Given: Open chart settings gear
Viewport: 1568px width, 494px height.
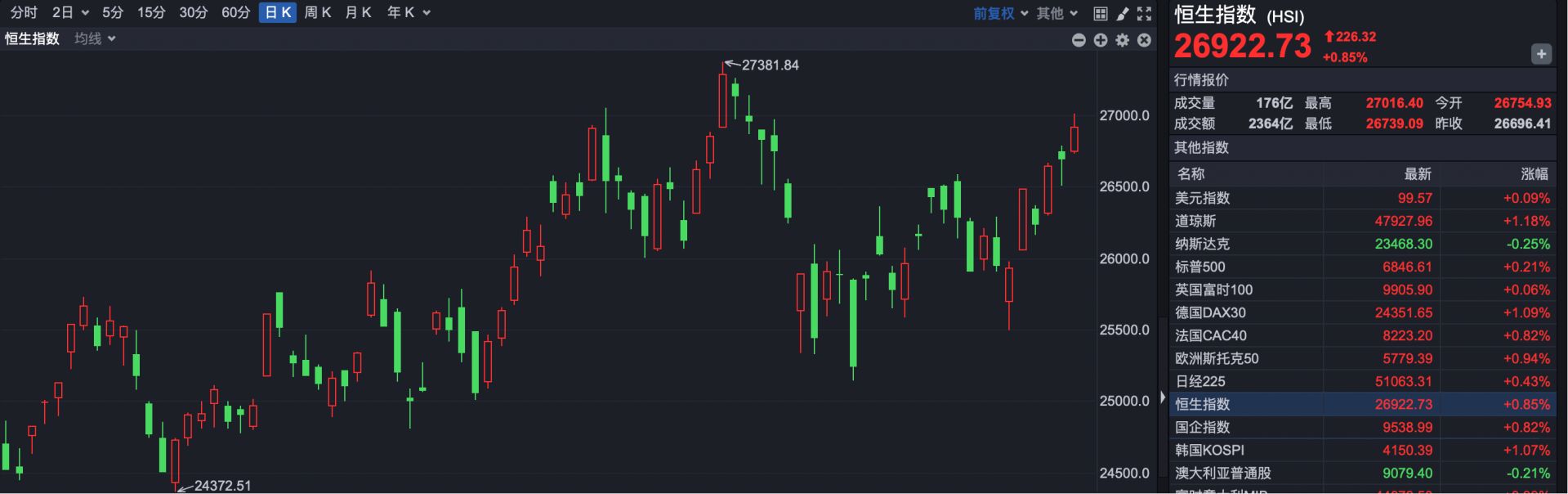Looking at the screenshot, I should (x=1123, y=39).
